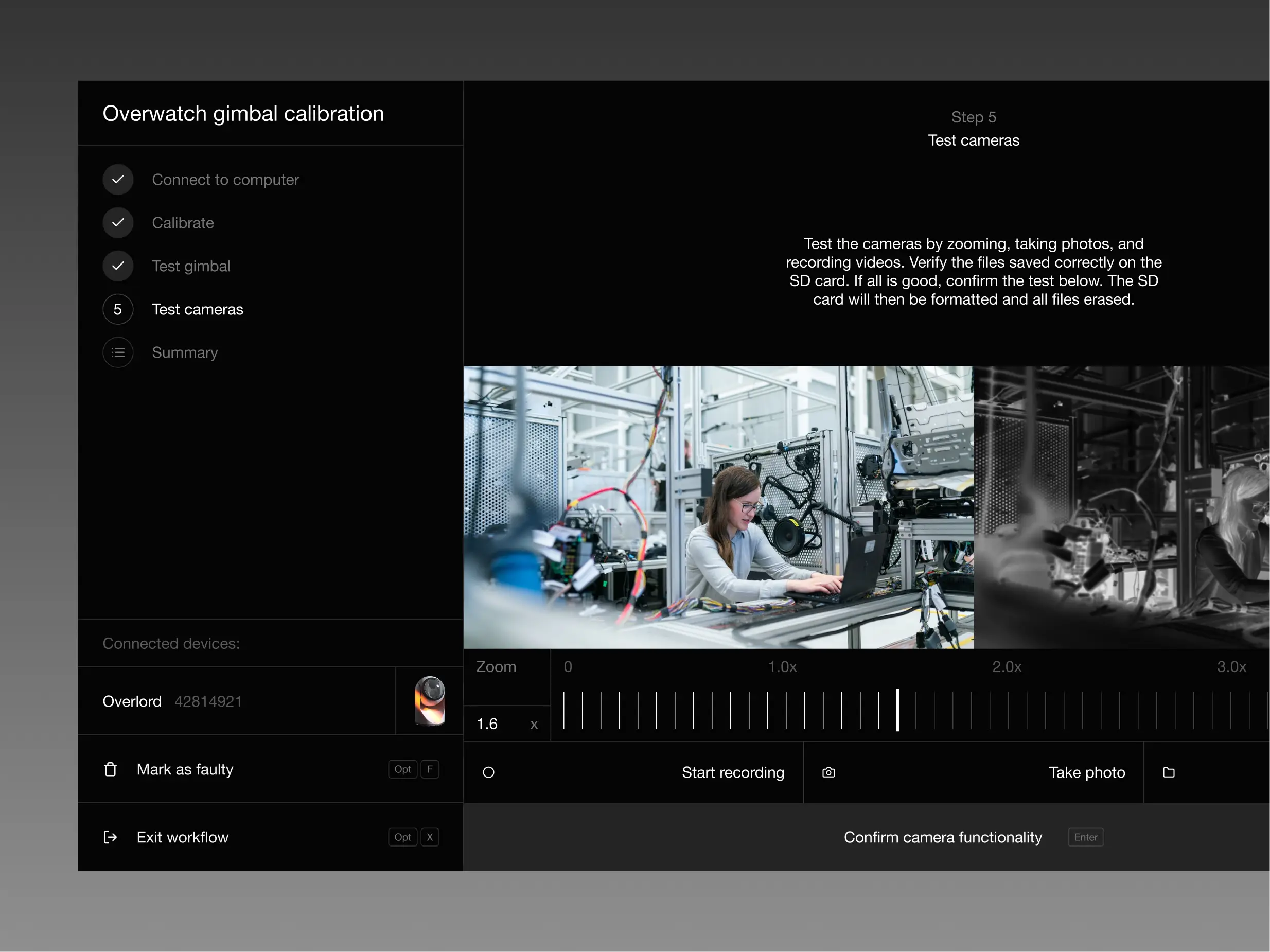The image size is (1270, 952).
Task: Click the exit arrow icon beside Exit workflow
Action: [110, 837]
